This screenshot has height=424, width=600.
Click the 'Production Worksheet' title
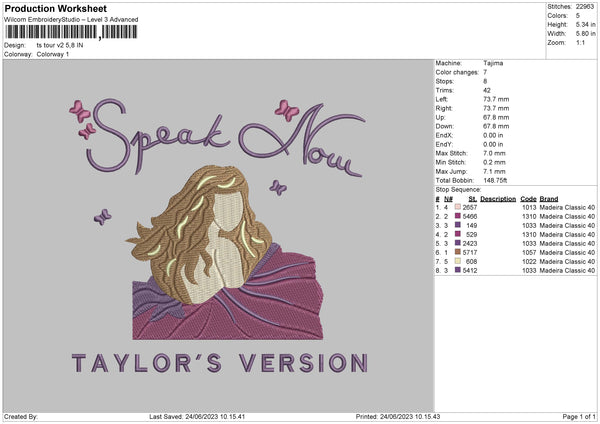tap(55, 8)
